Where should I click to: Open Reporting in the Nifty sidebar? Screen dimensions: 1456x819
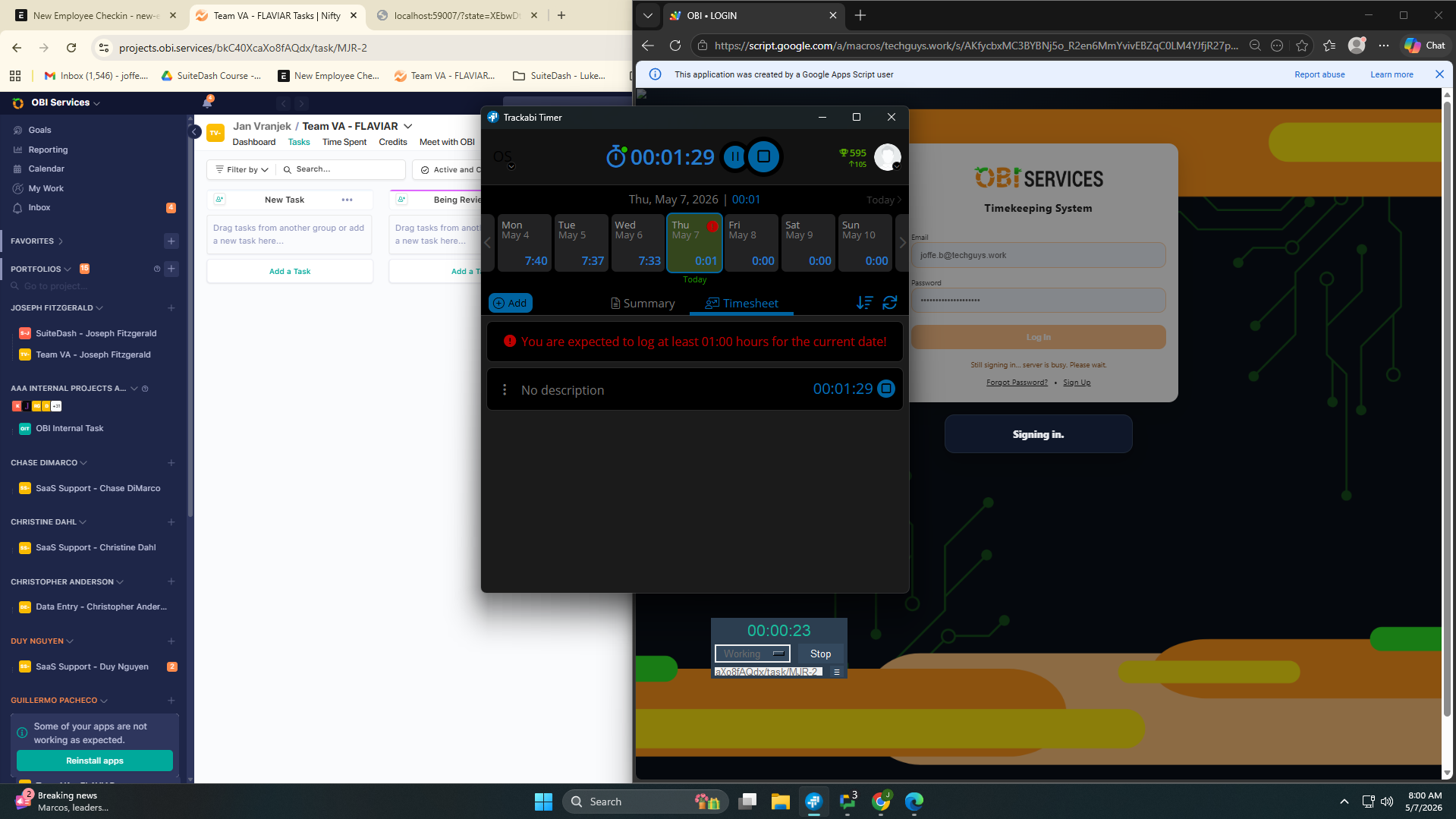(x=48, y=150)
